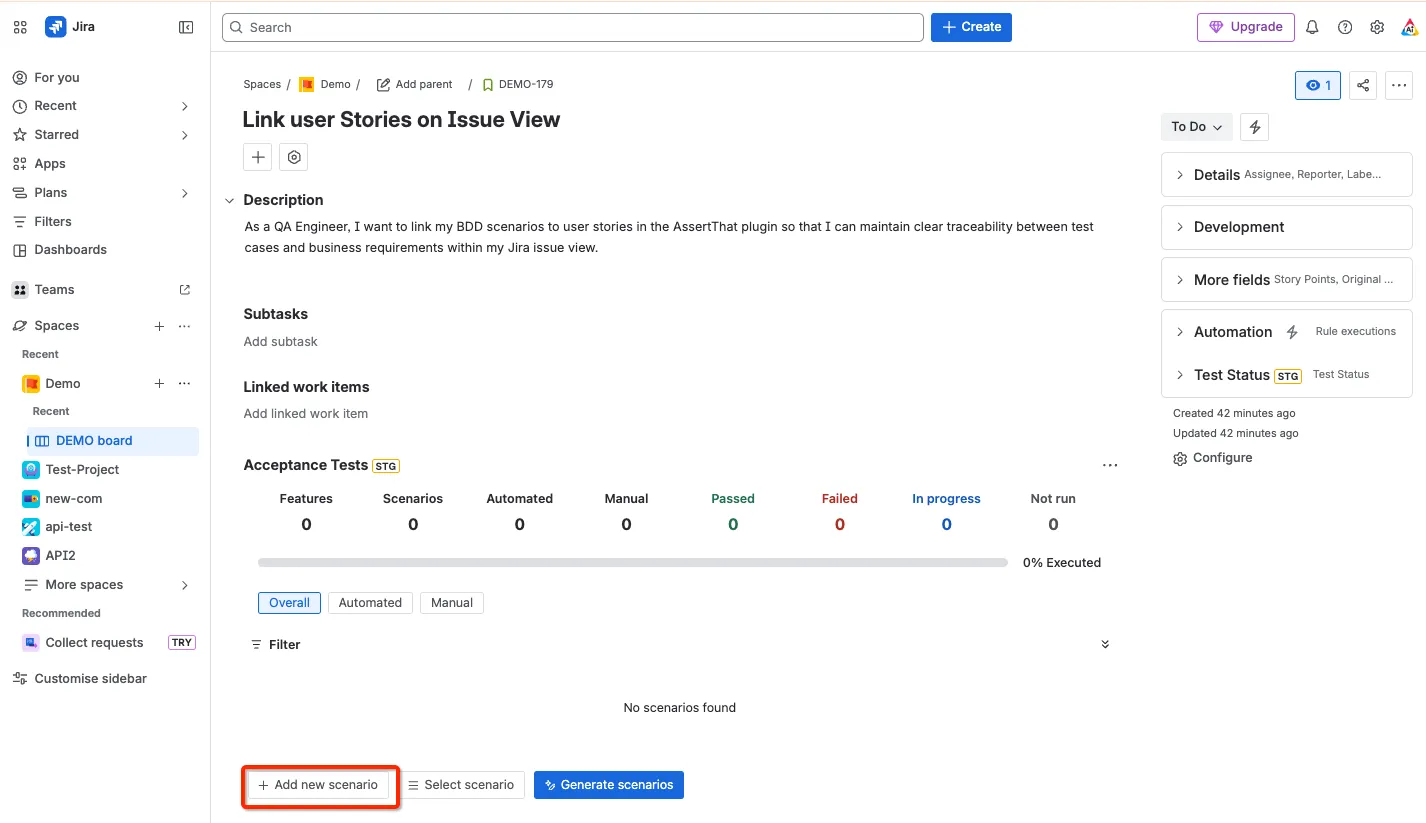This screenshot has width=1426, height=823.
Task: Expand the Details section
Action: pos(1287,174)
